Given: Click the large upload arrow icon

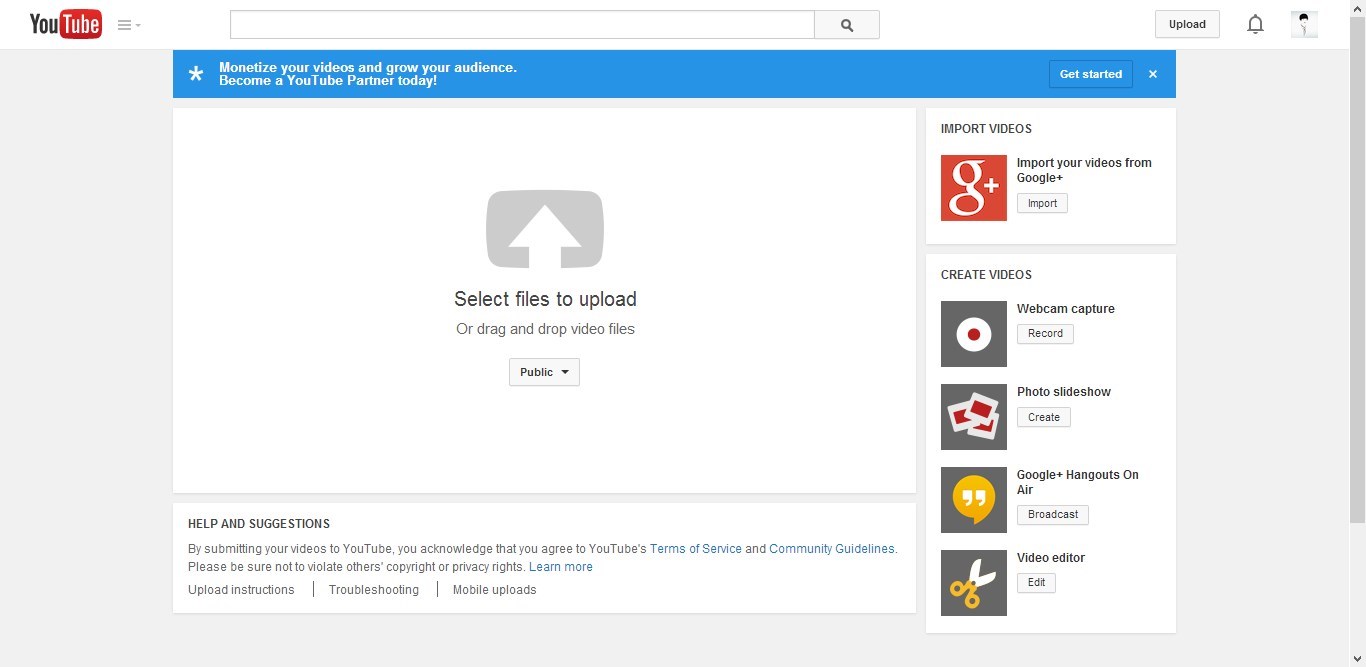Looking at the screenshot, I should [545, 229].
